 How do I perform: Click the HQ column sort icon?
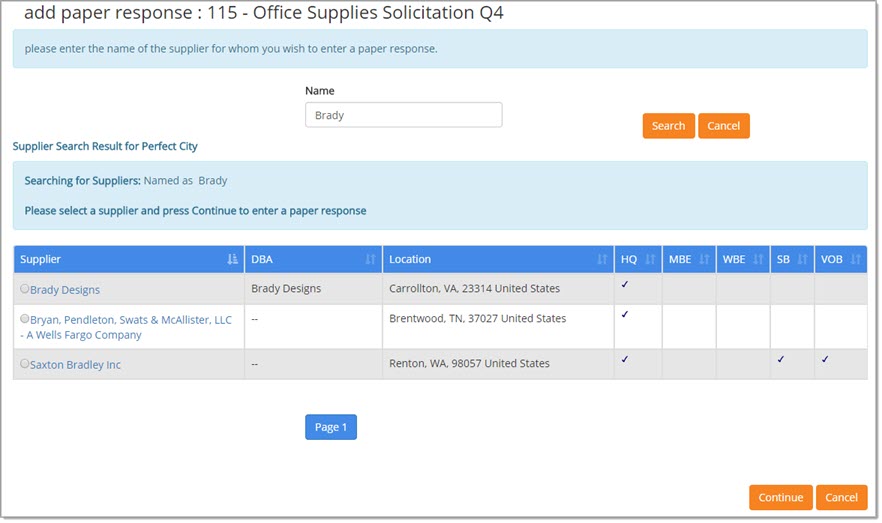[650, 260]
